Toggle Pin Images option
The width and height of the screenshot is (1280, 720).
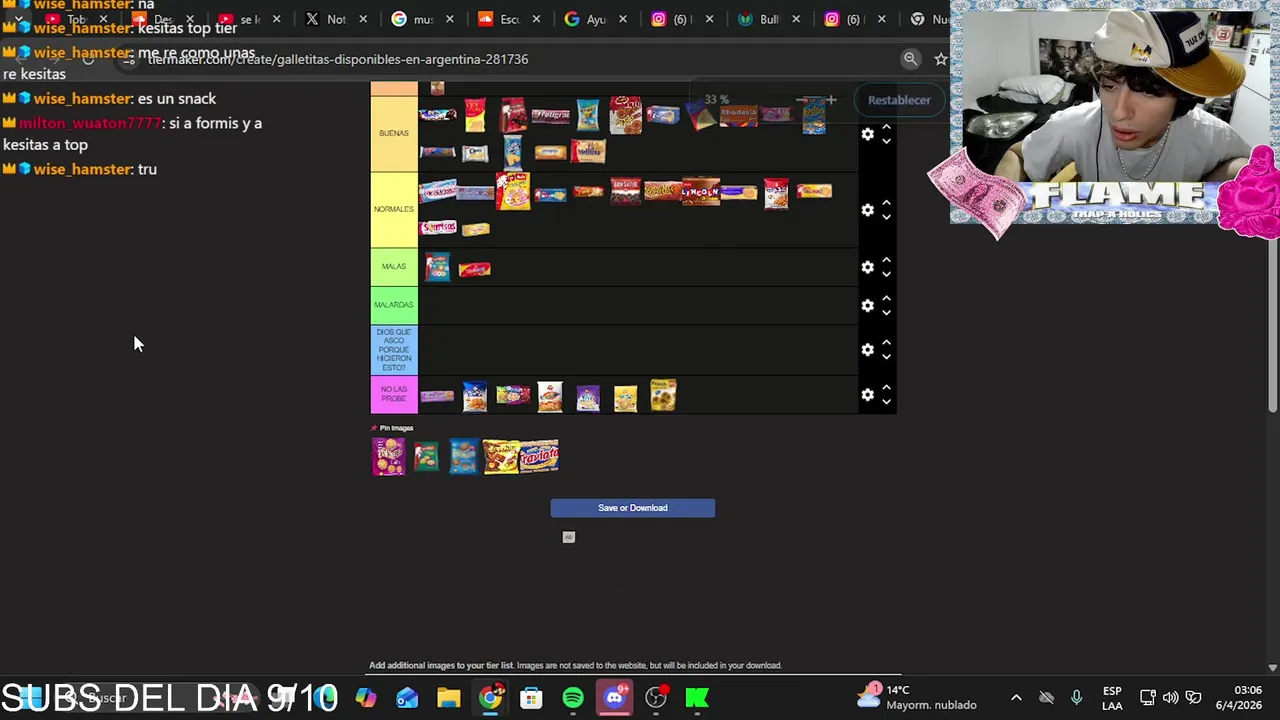pyautogui.click(x=392, y=428)
